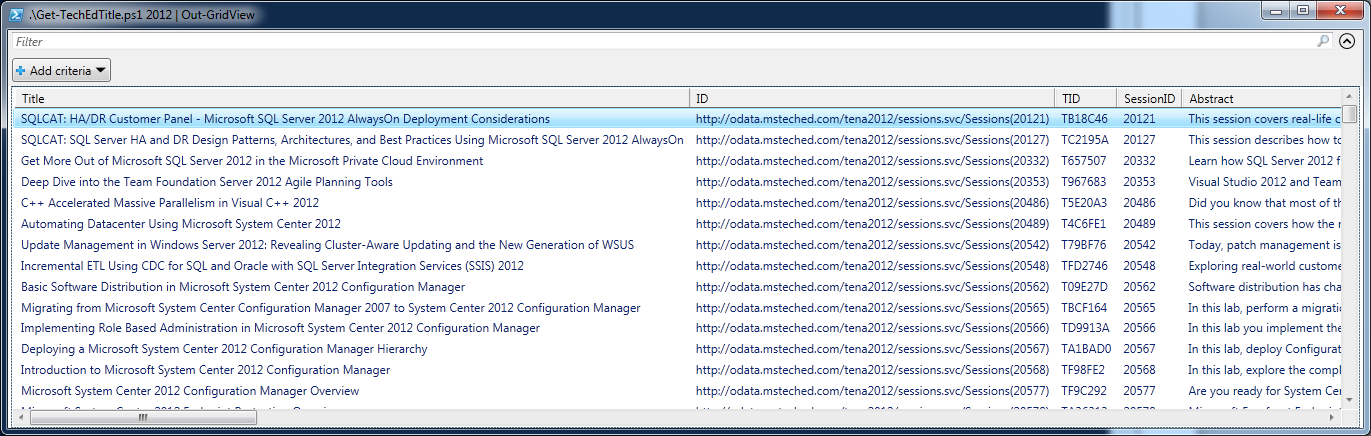This screenshot has width=1371, height=436.
Task: Select row with session ID 20562
Action: 1139,287
